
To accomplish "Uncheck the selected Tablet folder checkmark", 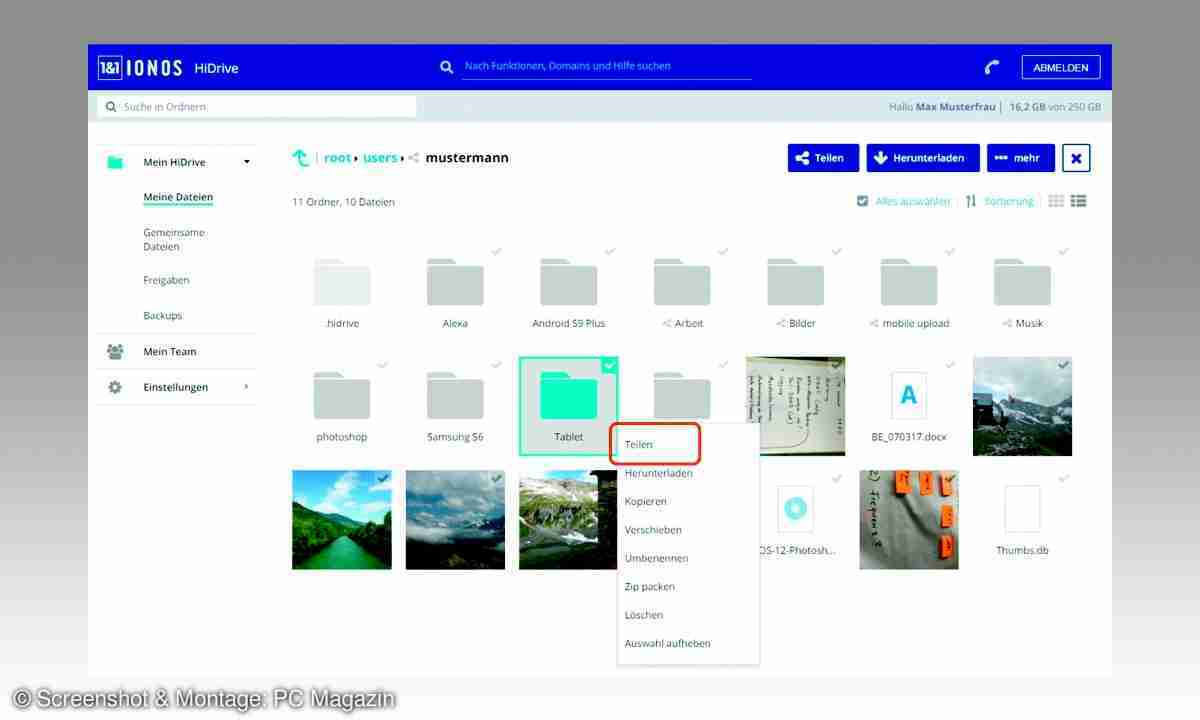I will tap(609, 366).
